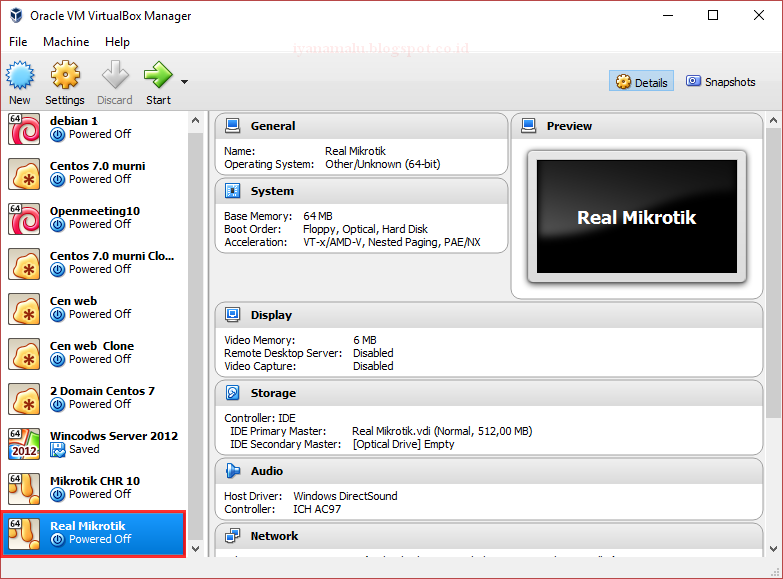Open the Machine menu
The width and height of the screenshot is (783, 579).
coord(66,42)
